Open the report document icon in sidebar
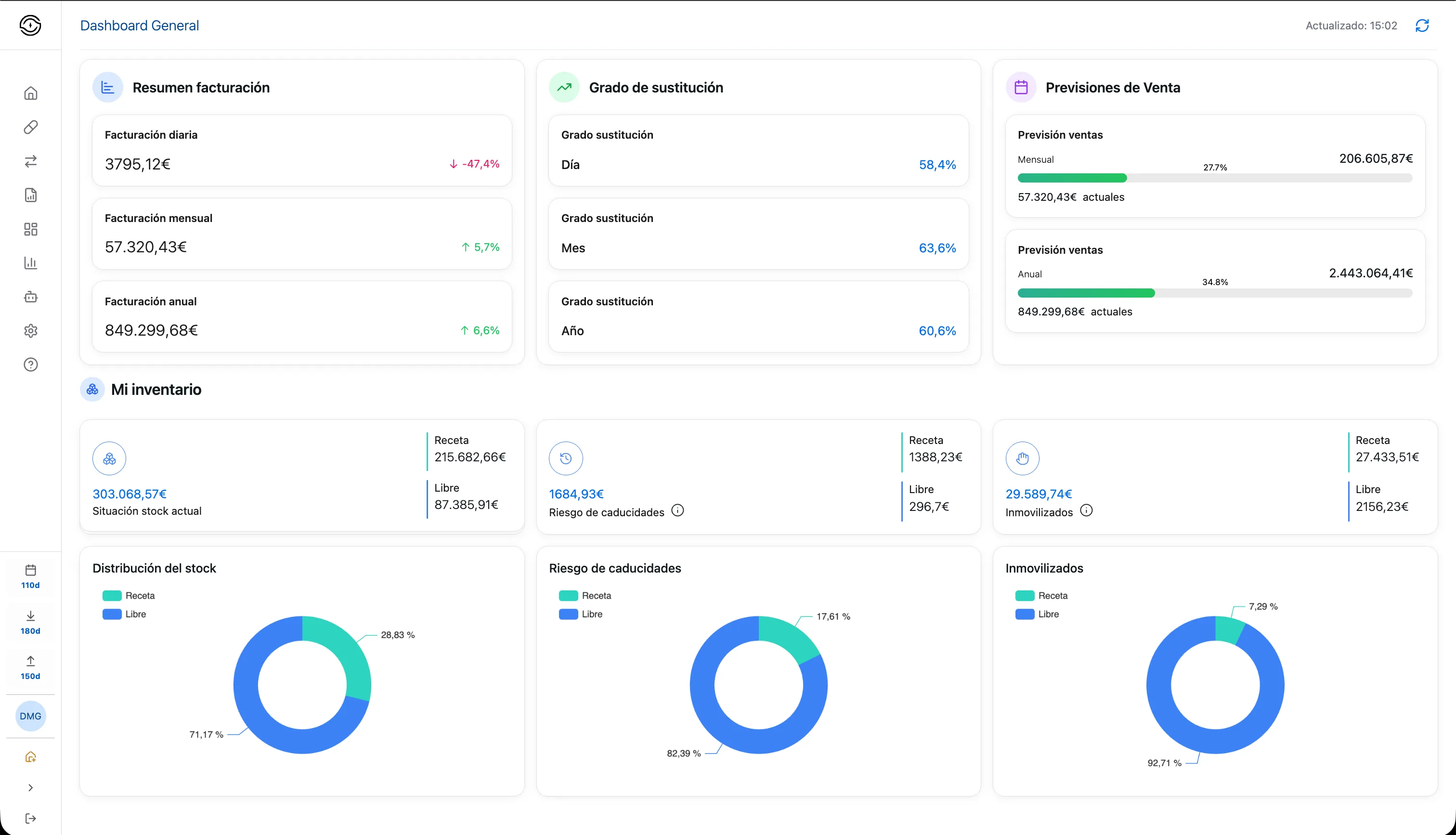Screen dimensions: 1456x835 (31, 195)
